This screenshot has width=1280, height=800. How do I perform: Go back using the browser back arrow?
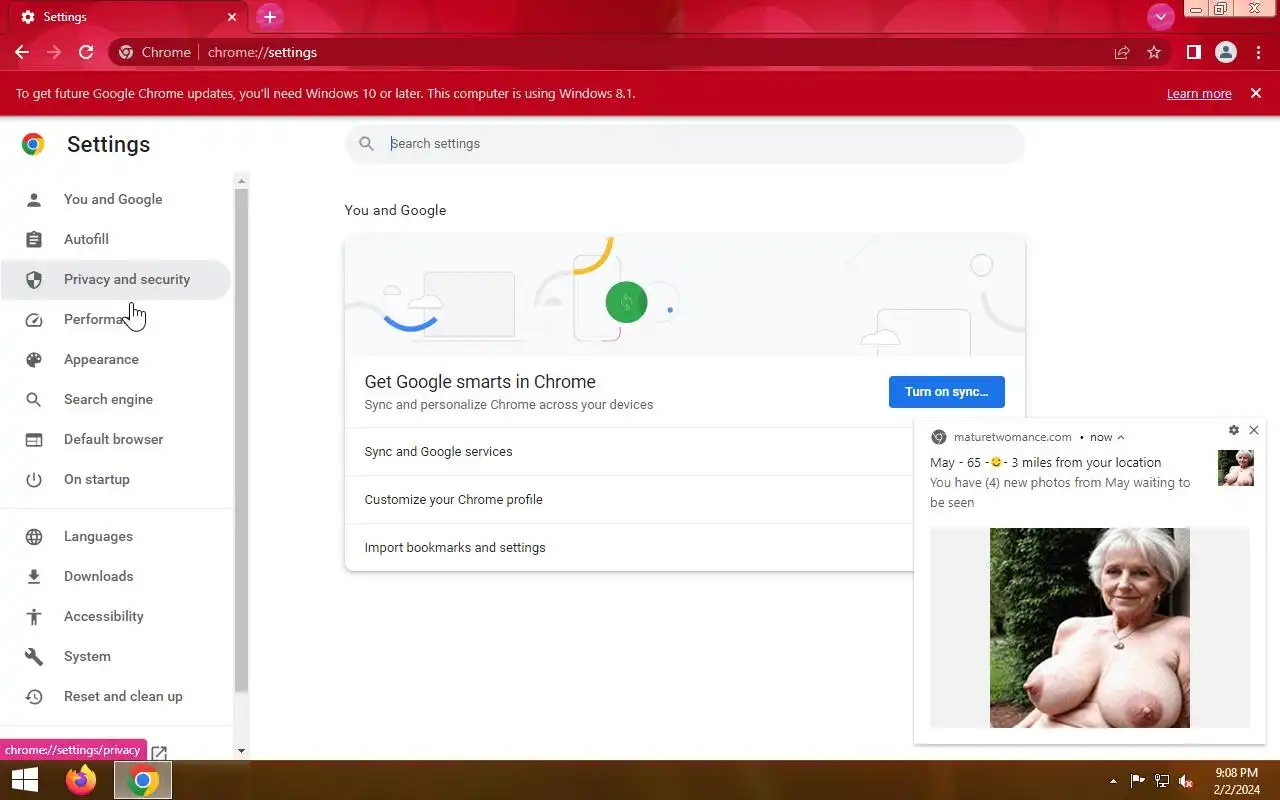coord(22,52)
